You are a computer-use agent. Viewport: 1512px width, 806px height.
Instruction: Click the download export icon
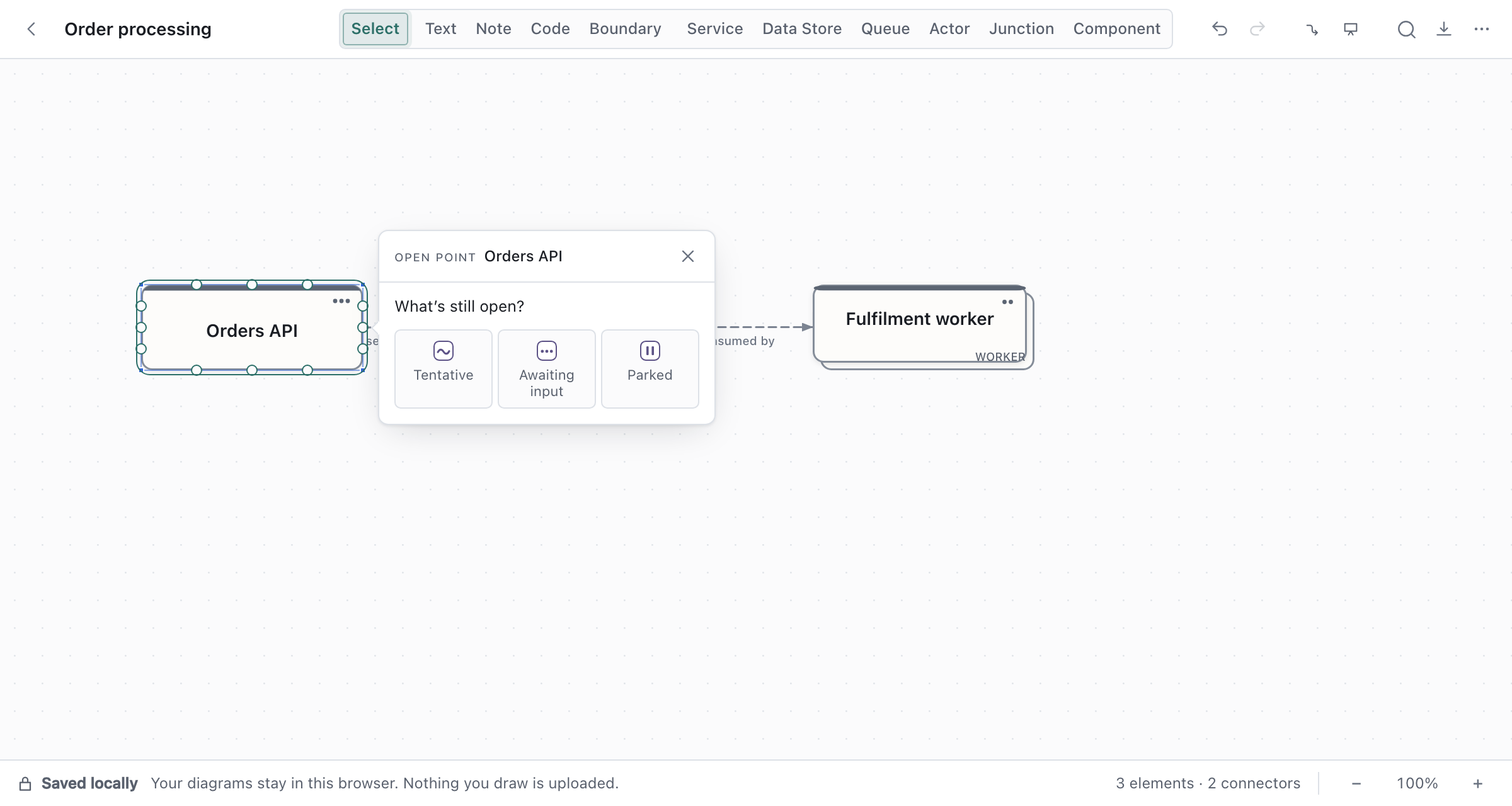click(x=1444, y=29)
